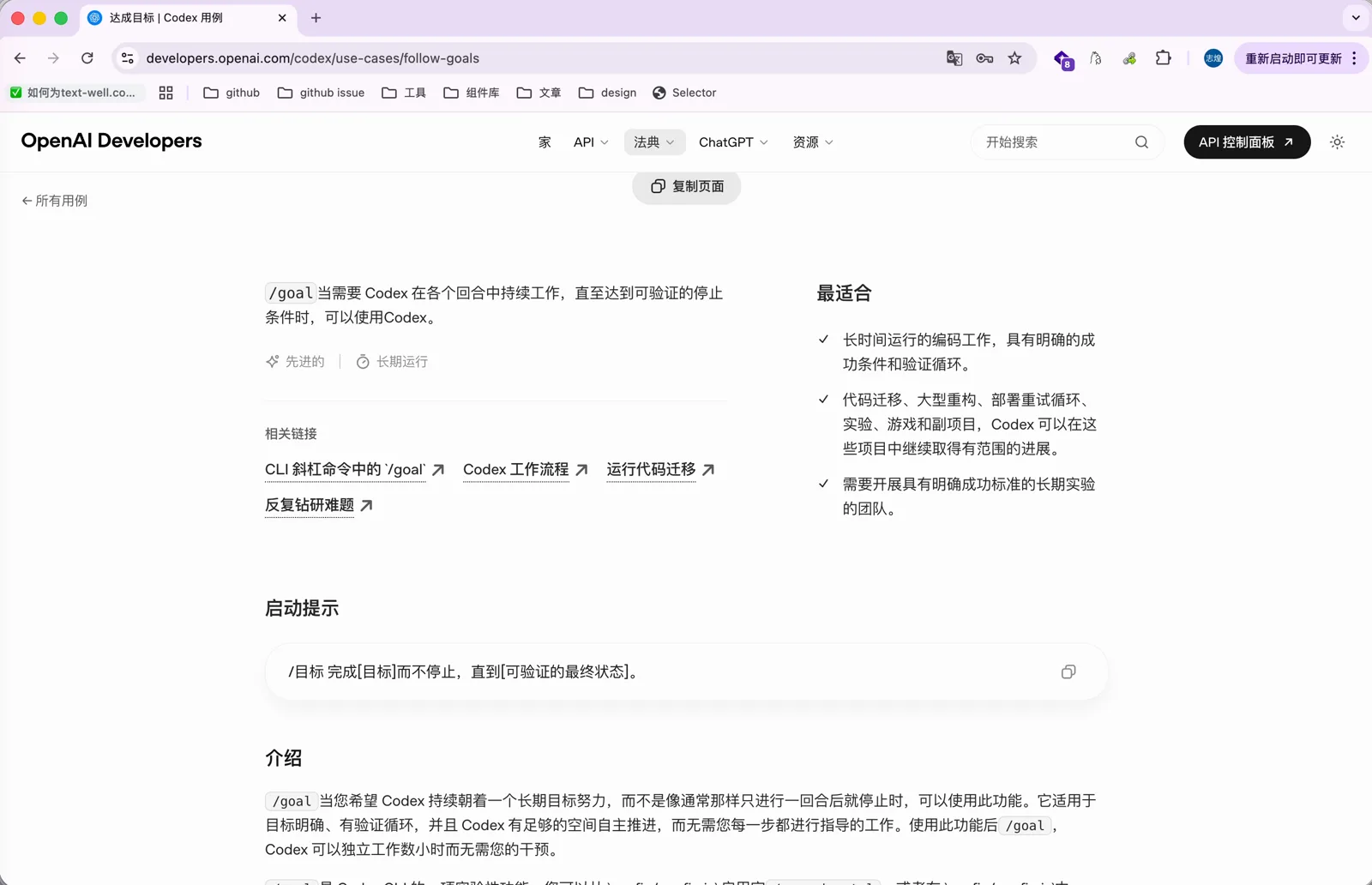This screenshot has height=885, width=1372.
Task: Click the starter prompt text /目标 完成[目标]
Action: tap(464, 671)
